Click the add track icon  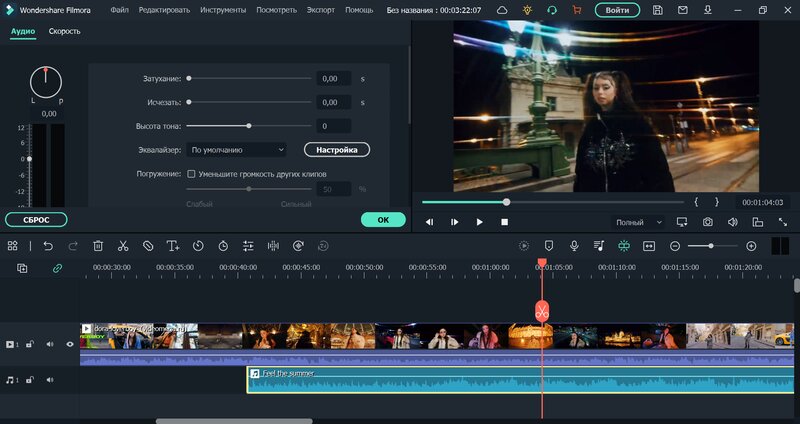[22, 268]
